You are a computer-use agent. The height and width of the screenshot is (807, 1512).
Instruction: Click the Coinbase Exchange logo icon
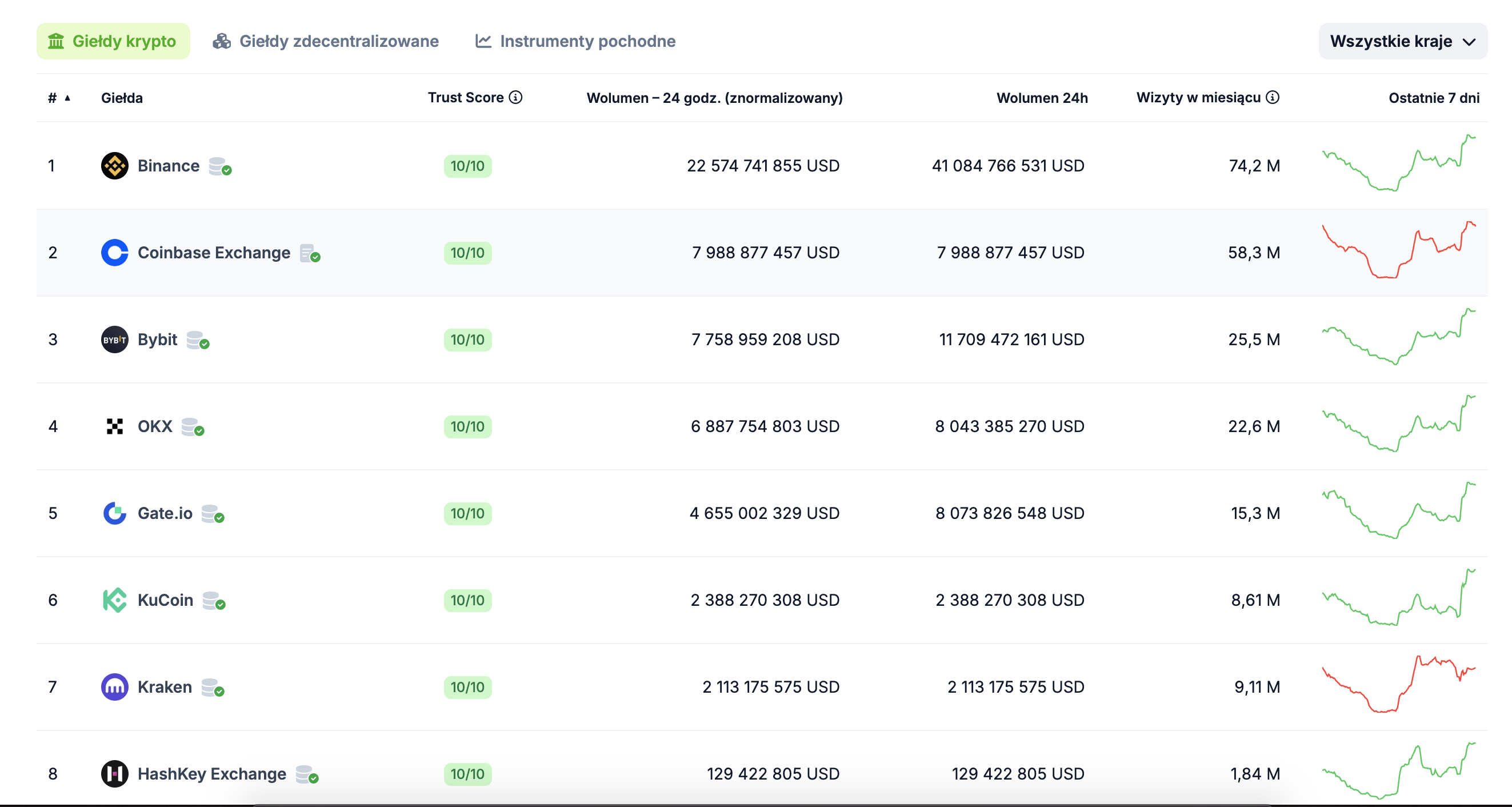click(x=114, y=253)
